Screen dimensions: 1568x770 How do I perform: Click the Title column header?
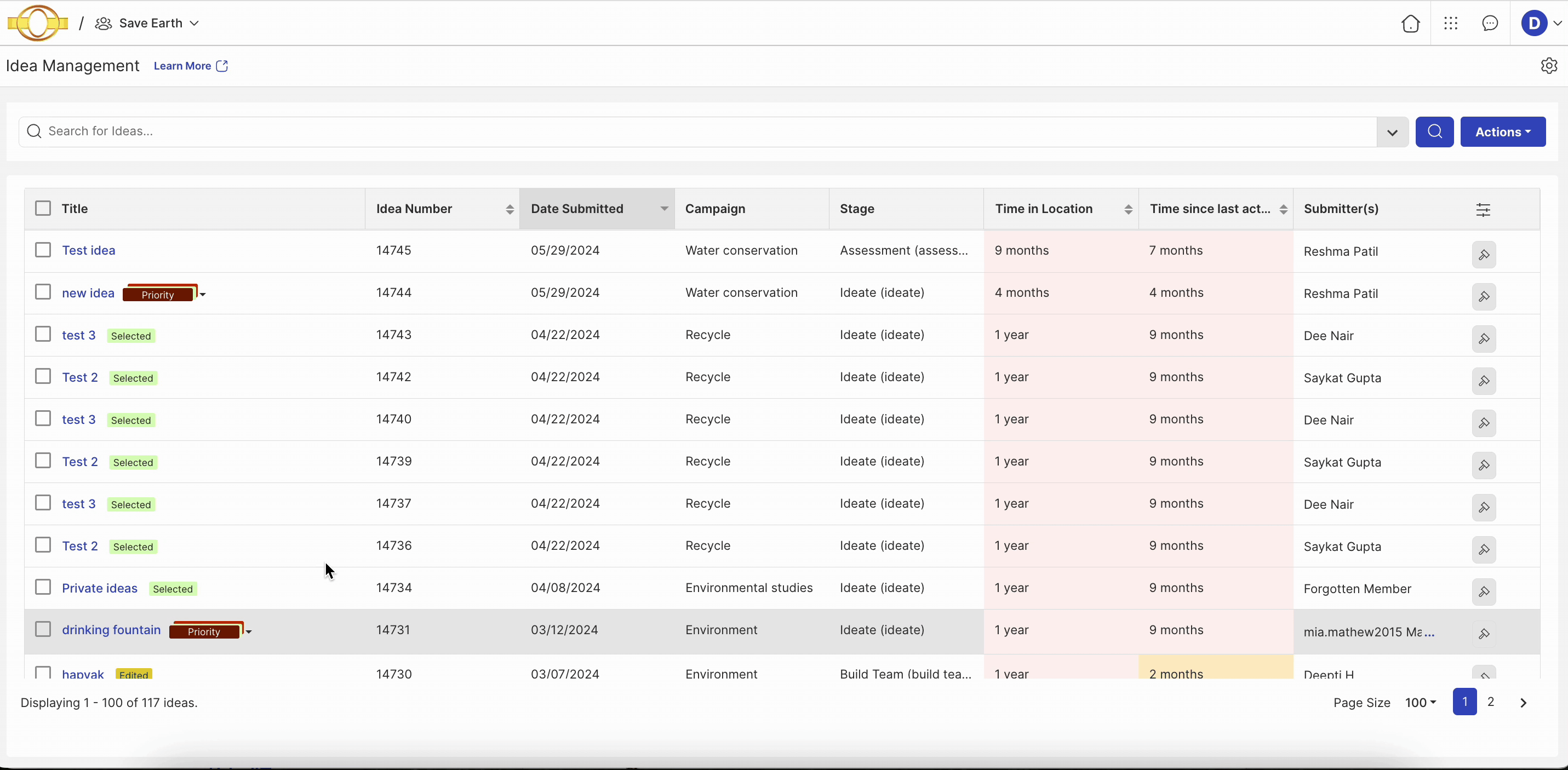tap(75, 209)
